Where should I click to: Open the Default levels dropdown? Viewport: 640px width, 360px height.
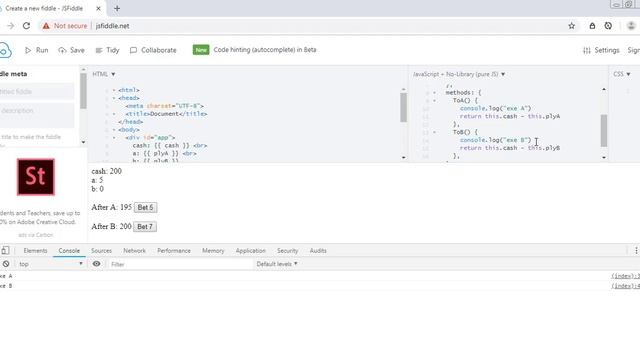[x=277, y=264]
